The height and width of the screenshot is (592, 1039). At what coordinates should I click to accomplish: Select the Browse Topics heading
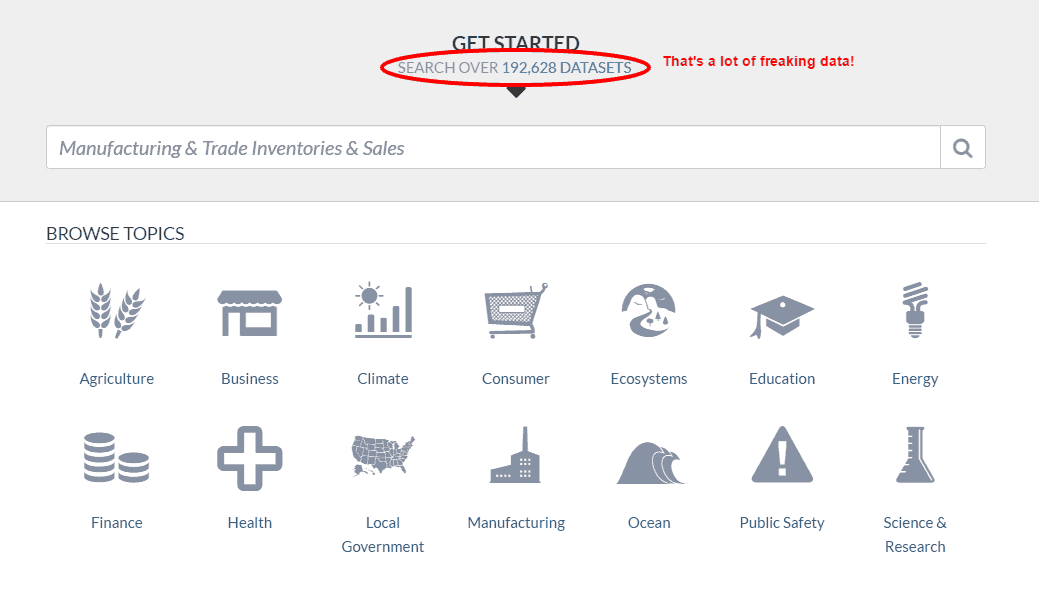(x=114, y=233)
